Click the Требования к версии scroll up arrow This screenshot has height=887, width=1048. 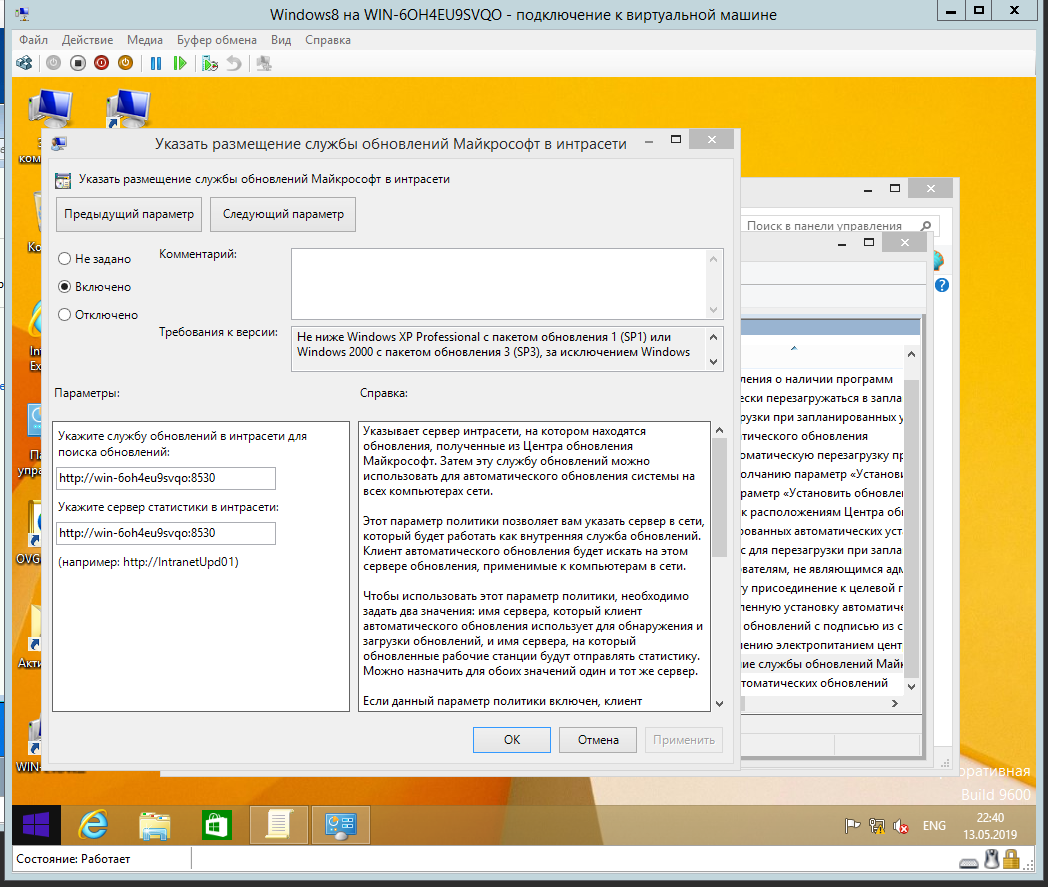[x=714, y=337]
